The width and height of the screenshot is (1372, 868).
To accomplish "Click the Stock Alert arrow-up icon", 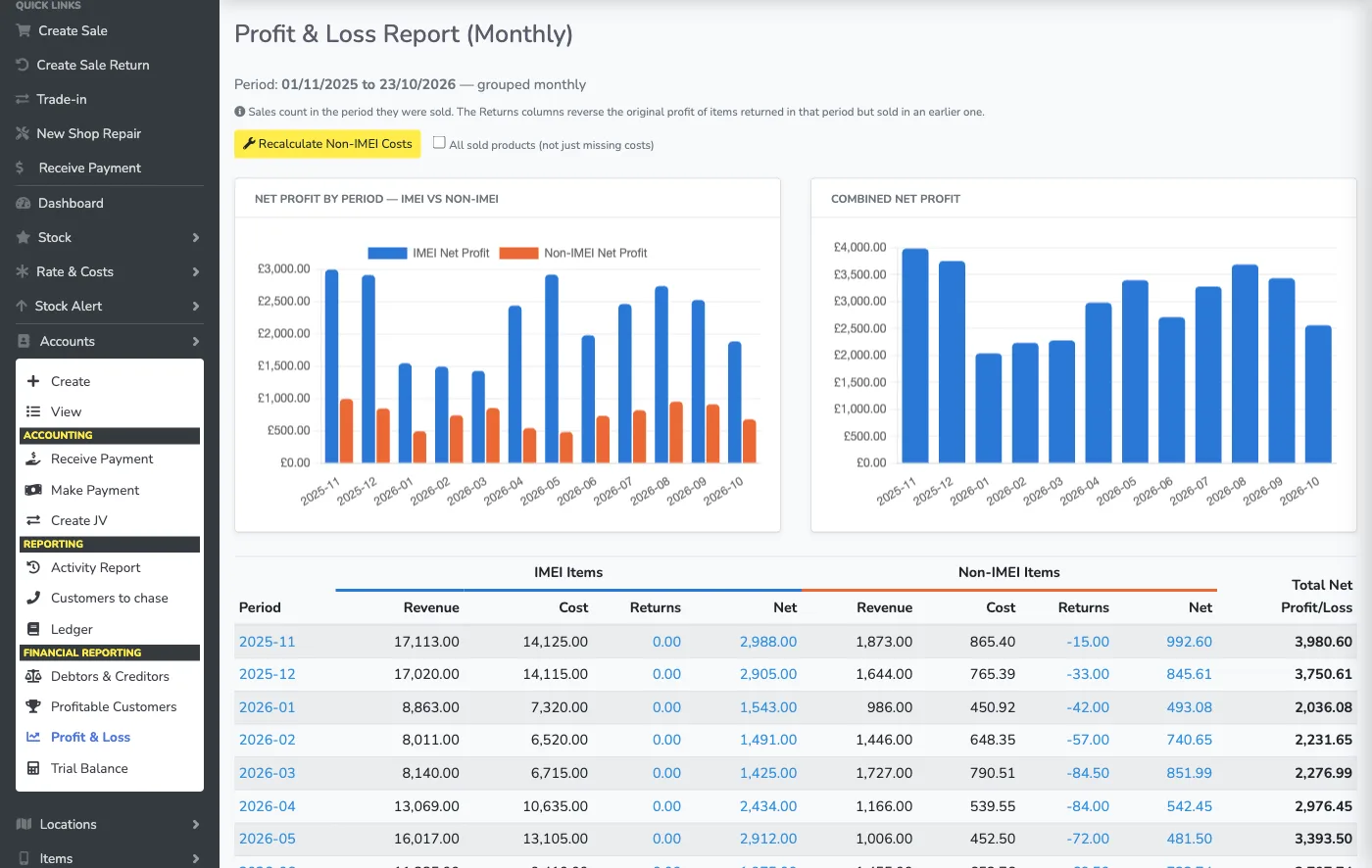I will tap(22, 306).
